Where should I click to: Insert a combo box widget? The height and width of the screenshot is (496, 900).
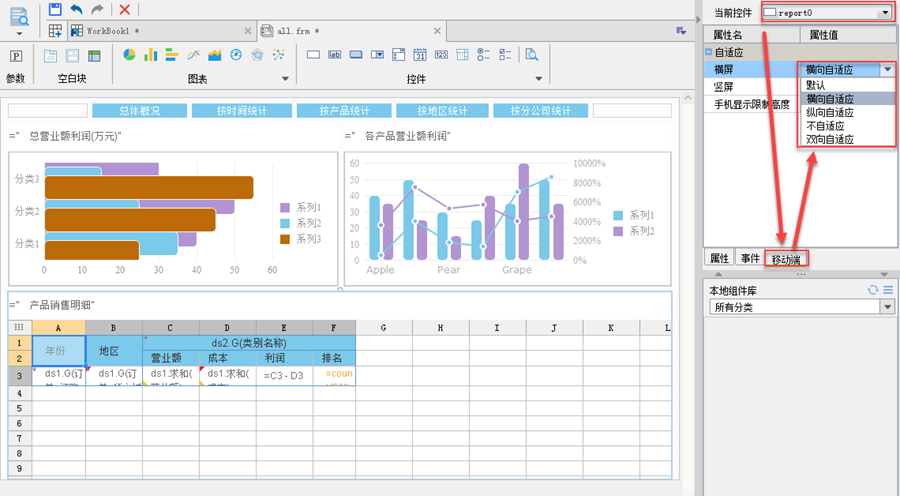point(377,55)
